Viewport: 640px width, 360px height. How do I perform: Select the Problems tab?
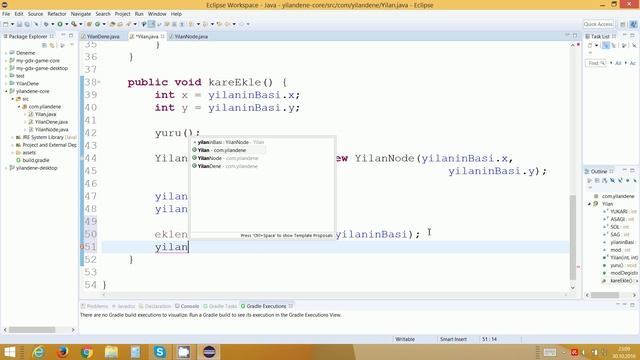tap(95, 306)
